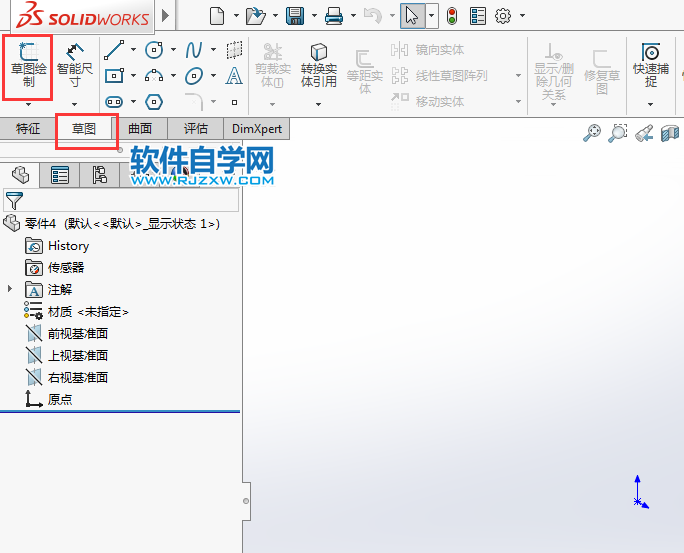The height and width of the screenshot is (553, 684).
Task: Select the Plane sketch tool icon
Action: [234, 50]
